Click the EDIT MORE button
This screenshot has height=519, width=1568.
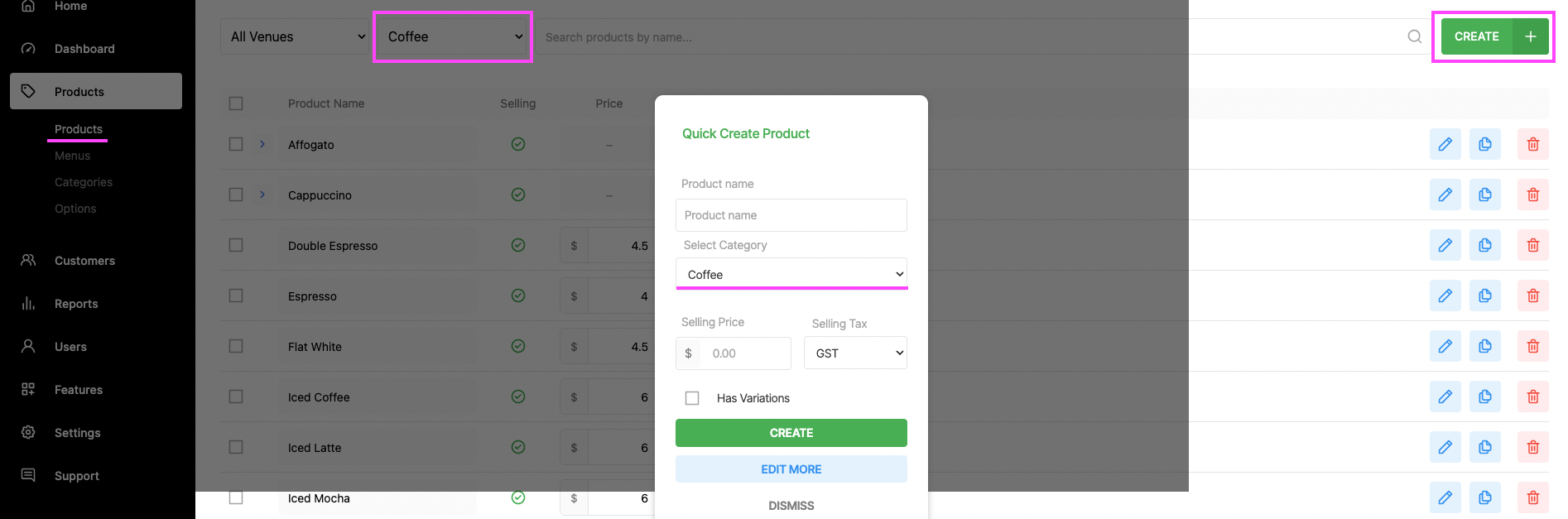(x=791, y=469)
